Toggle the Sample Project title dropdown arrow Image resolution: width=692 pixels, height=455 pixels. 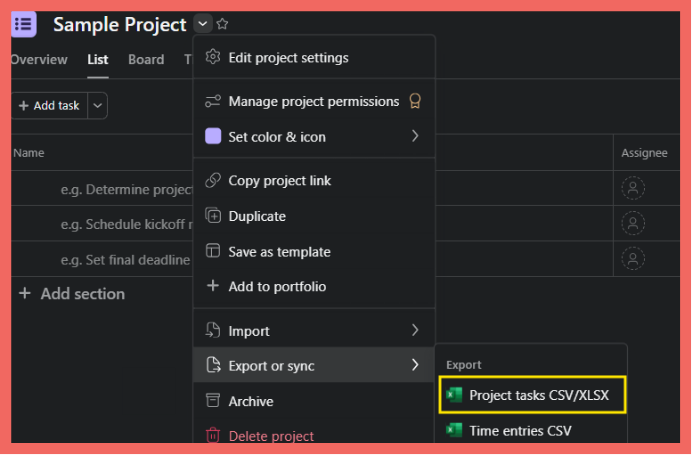(203, 25)
